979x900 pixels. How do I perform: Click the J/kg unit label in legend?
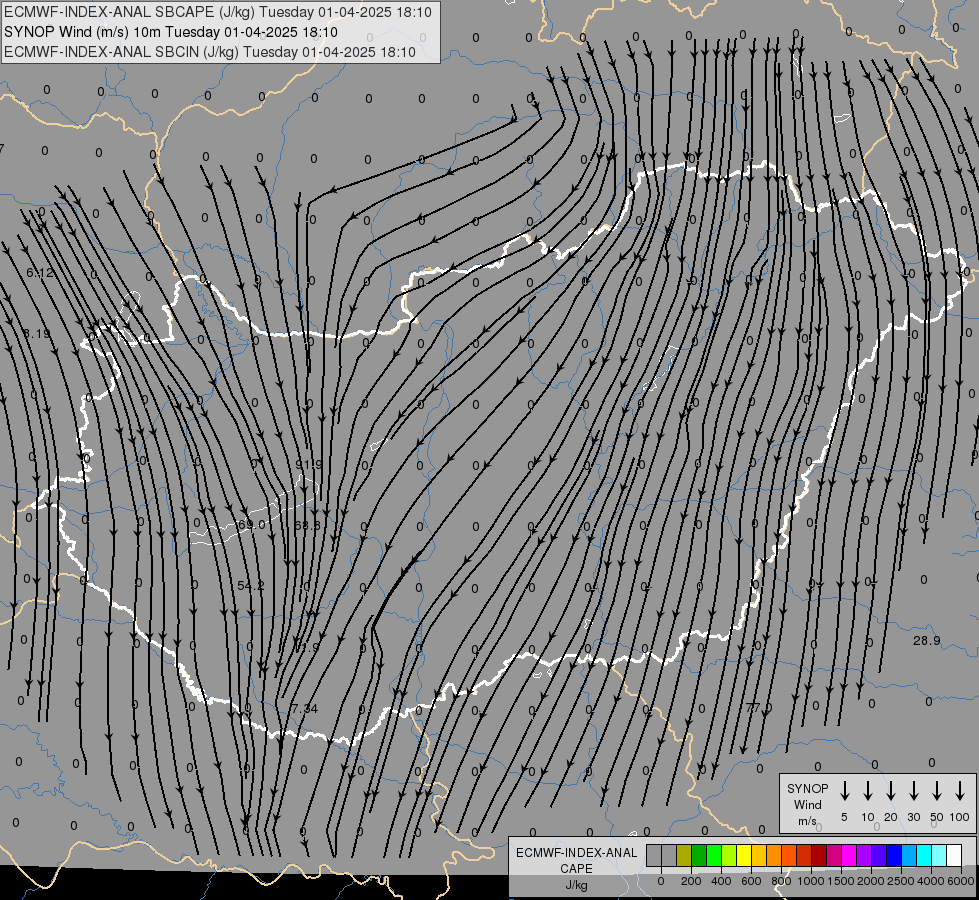(576, 884)
